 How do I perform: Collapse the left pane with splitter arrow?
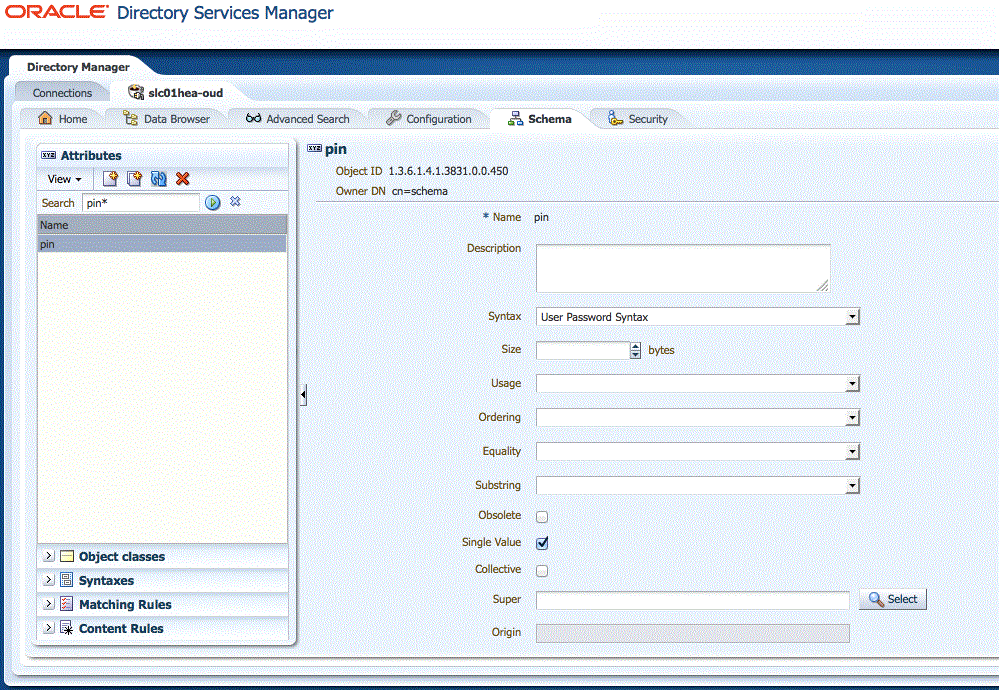pyautogui.click(x=303, y=395)
